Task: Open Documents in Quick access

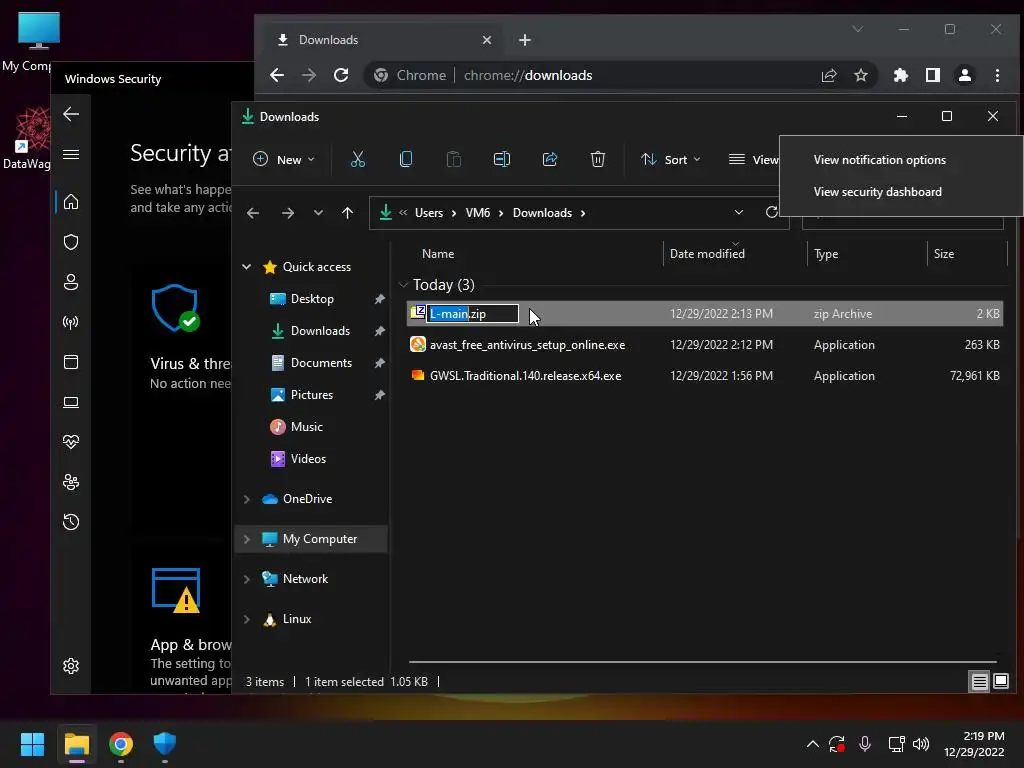Action: [x=321, y=363]
